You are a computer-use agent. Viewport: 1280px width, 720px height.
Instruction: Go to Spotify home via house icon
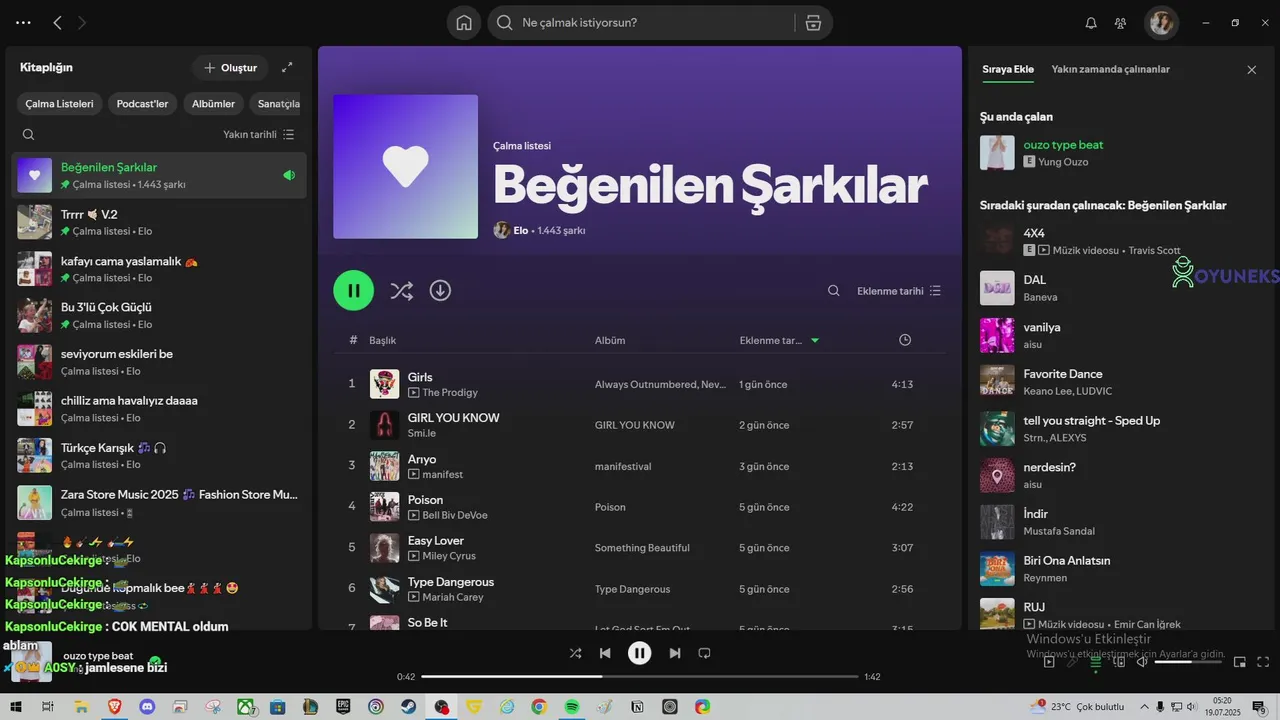(x=464, y=23)
